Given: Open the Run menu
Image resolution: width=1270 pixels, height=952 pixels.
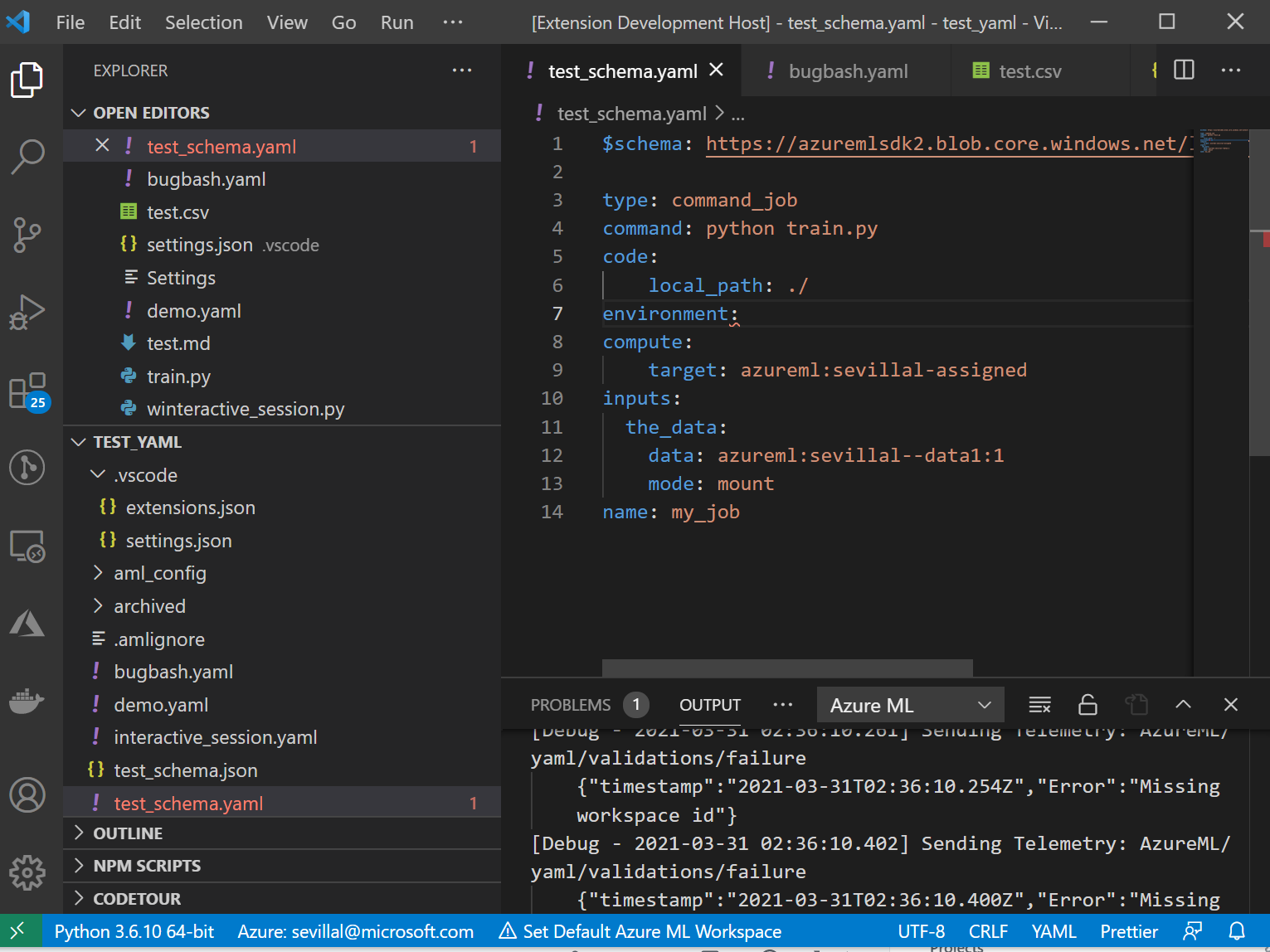Looking at the screenshot, I should click(x=397, y=22).
